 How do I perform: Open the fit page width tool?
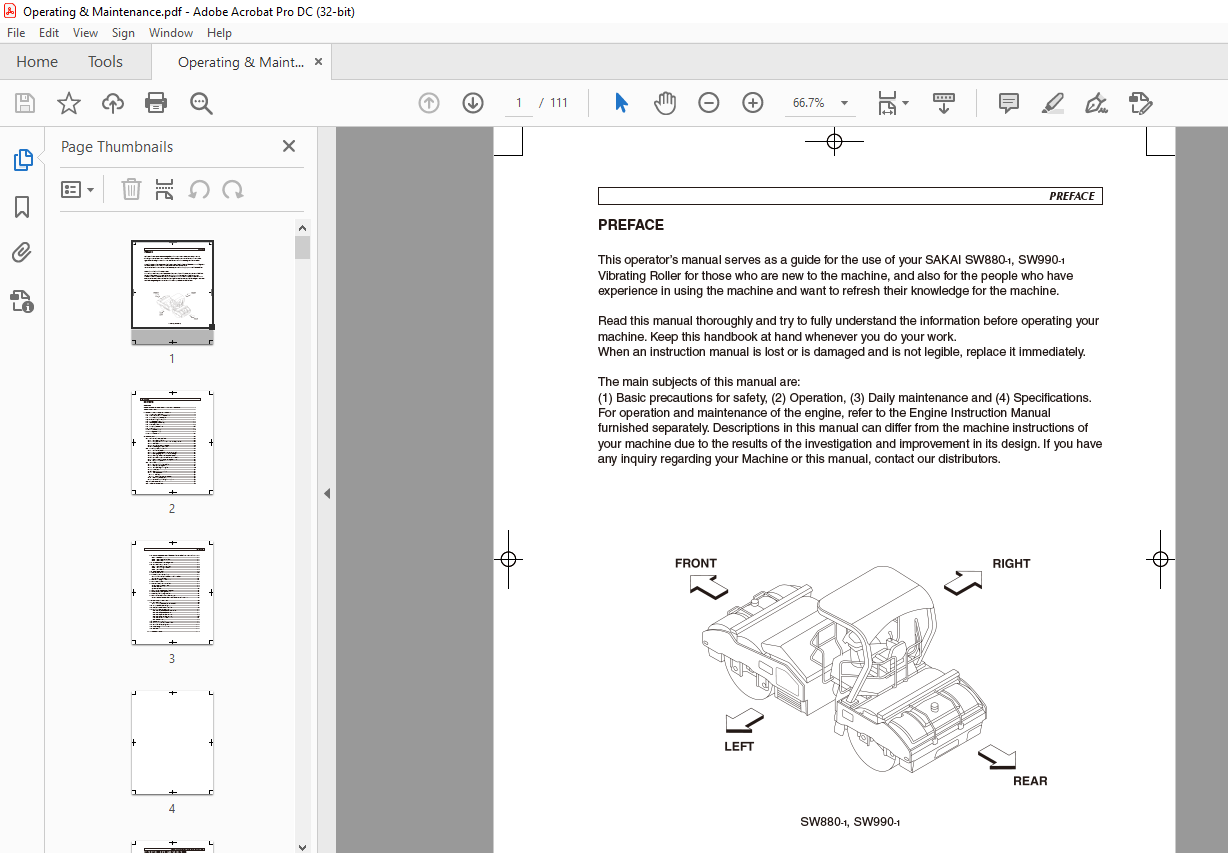(x=887, y=103)
